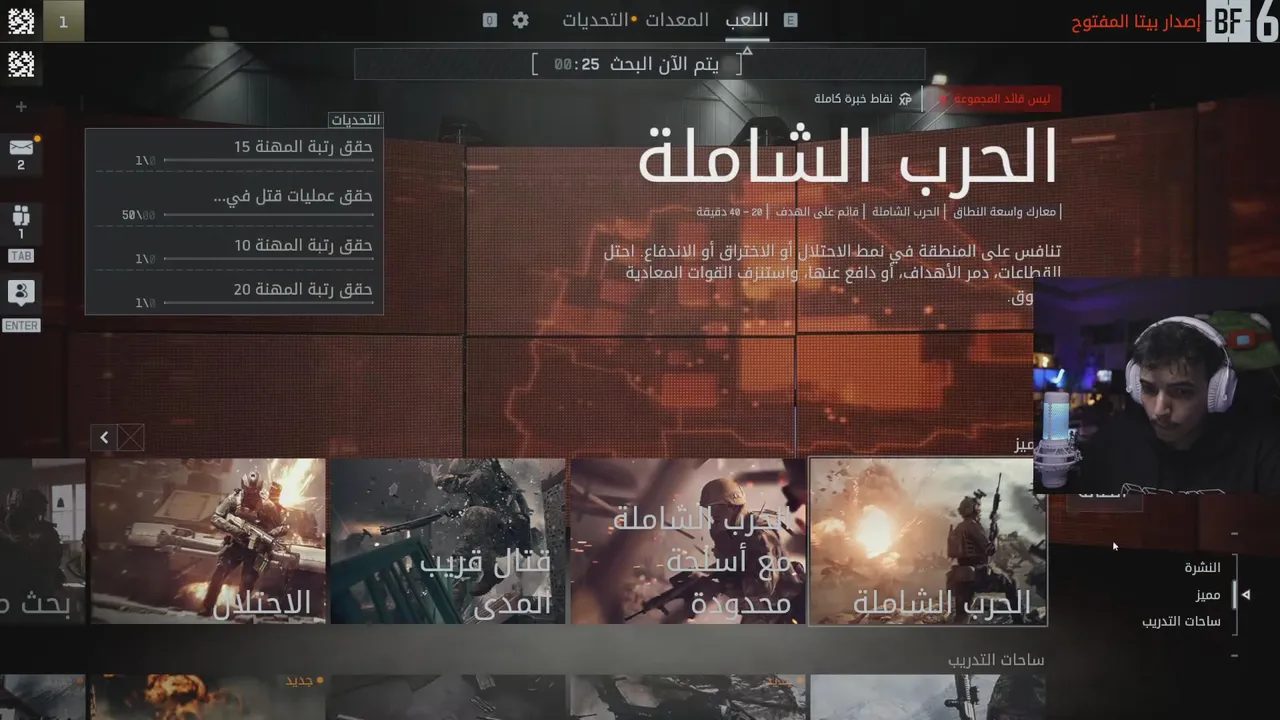Click the ليس قائد المجموعة red banner

coord(998,98)
